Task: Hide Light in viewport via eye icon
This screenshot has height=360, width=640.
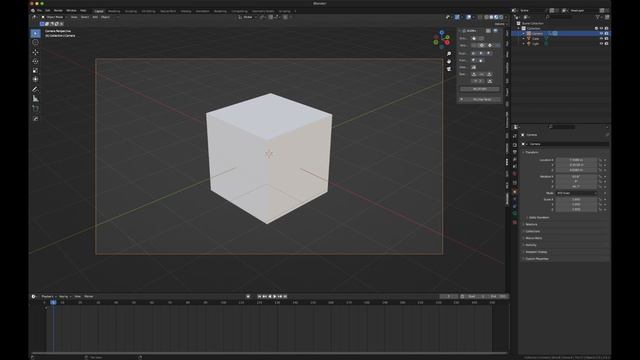Action: point(601,43)
